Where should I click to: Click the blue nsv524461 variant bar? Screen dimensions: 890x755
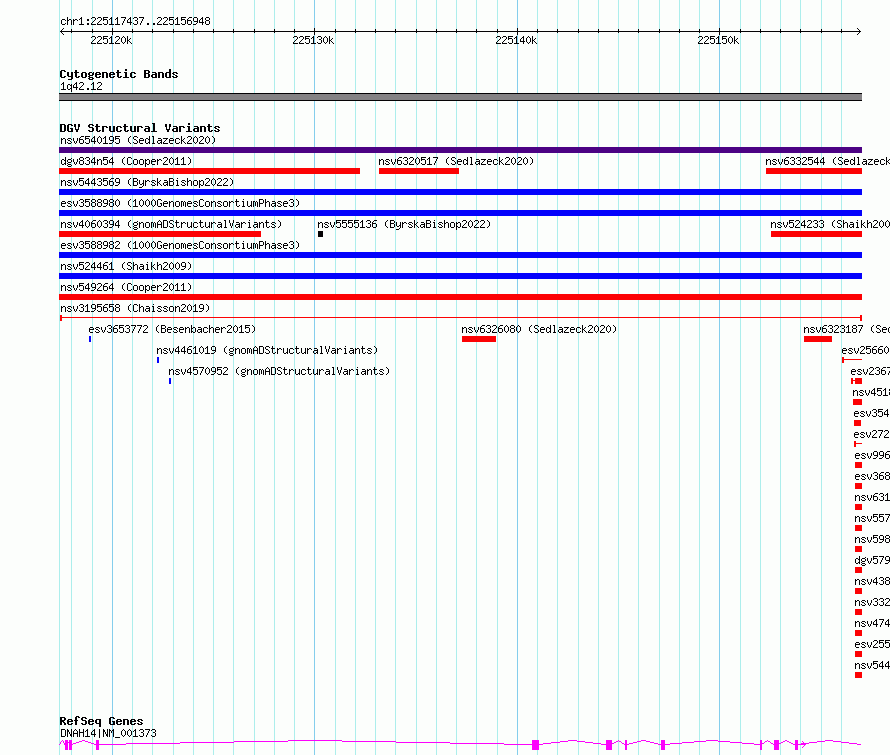pos(460,276)
